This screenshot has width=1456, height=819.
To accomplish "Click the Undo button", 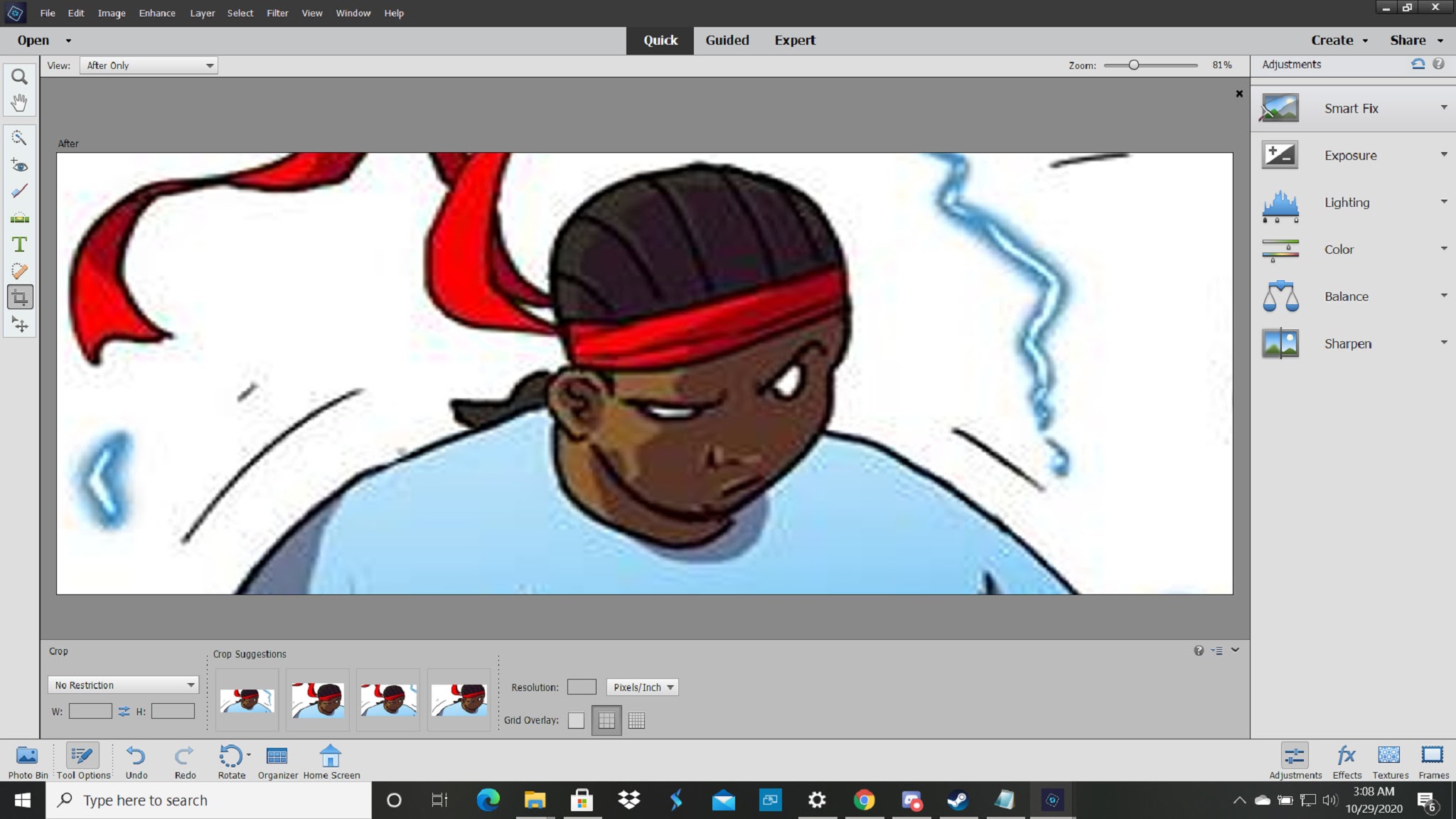I will pyautogui.click(x=136, y=761).
